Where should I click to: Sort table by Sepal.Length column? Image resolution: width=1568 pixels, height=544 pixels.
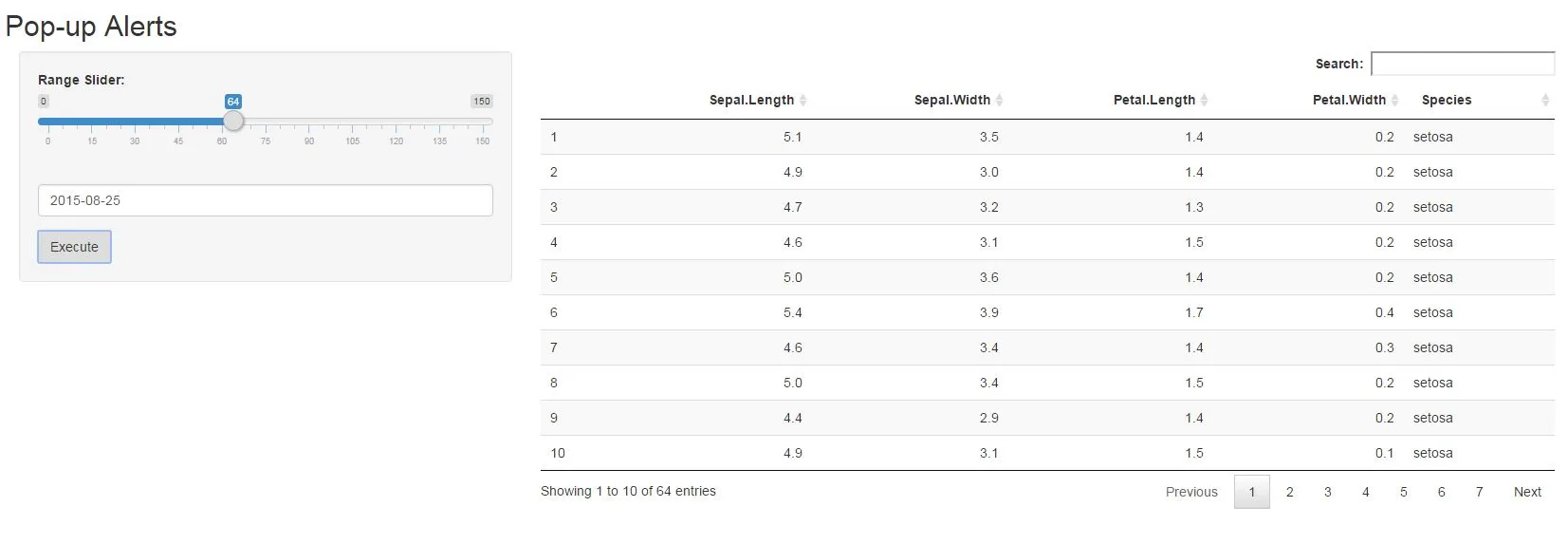[751, 100]
